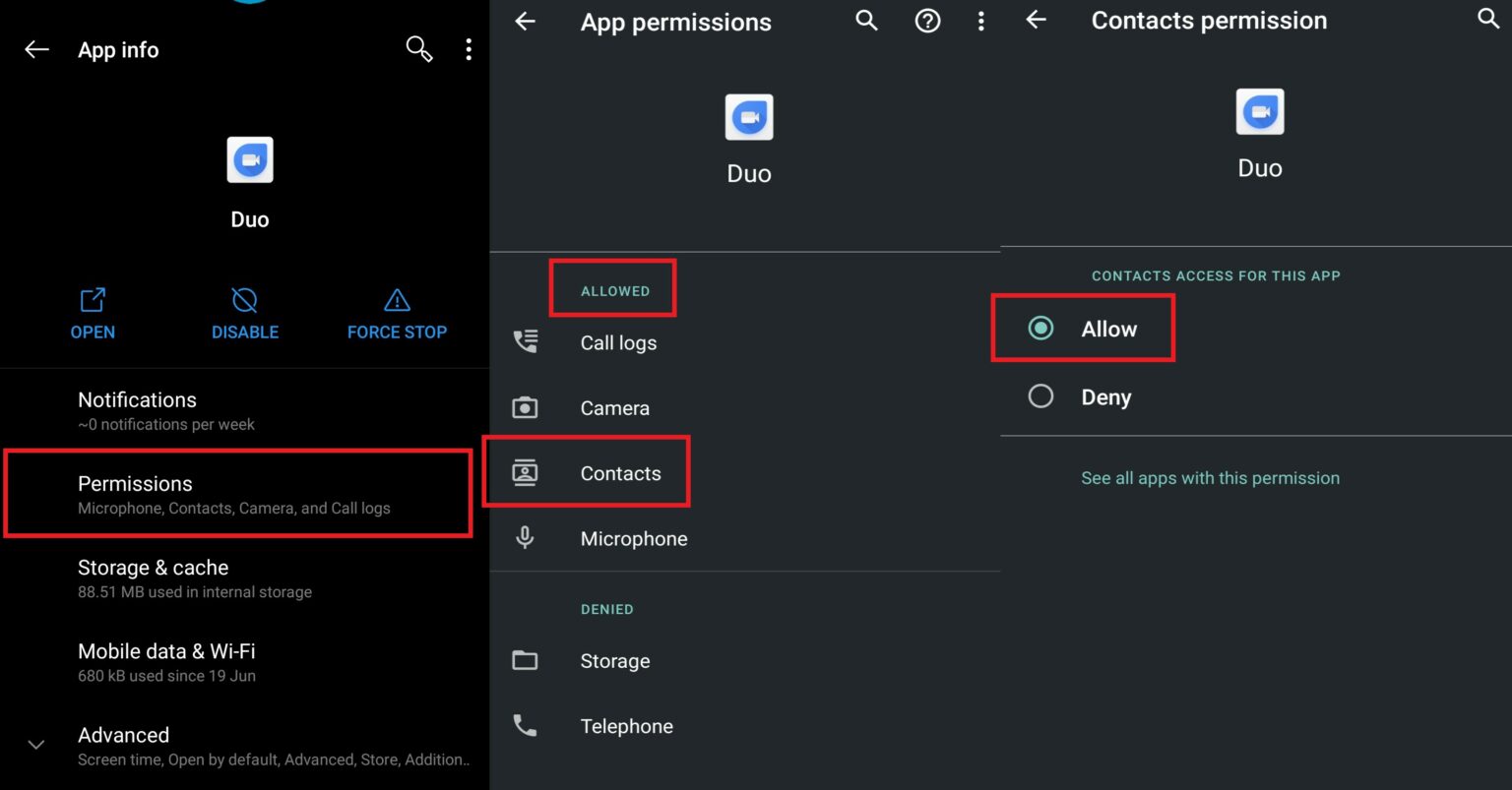The width and height of the screenshot is (1512, 790).
Task: Click the Telephone permission icon
Action: [x=525, y=725]
